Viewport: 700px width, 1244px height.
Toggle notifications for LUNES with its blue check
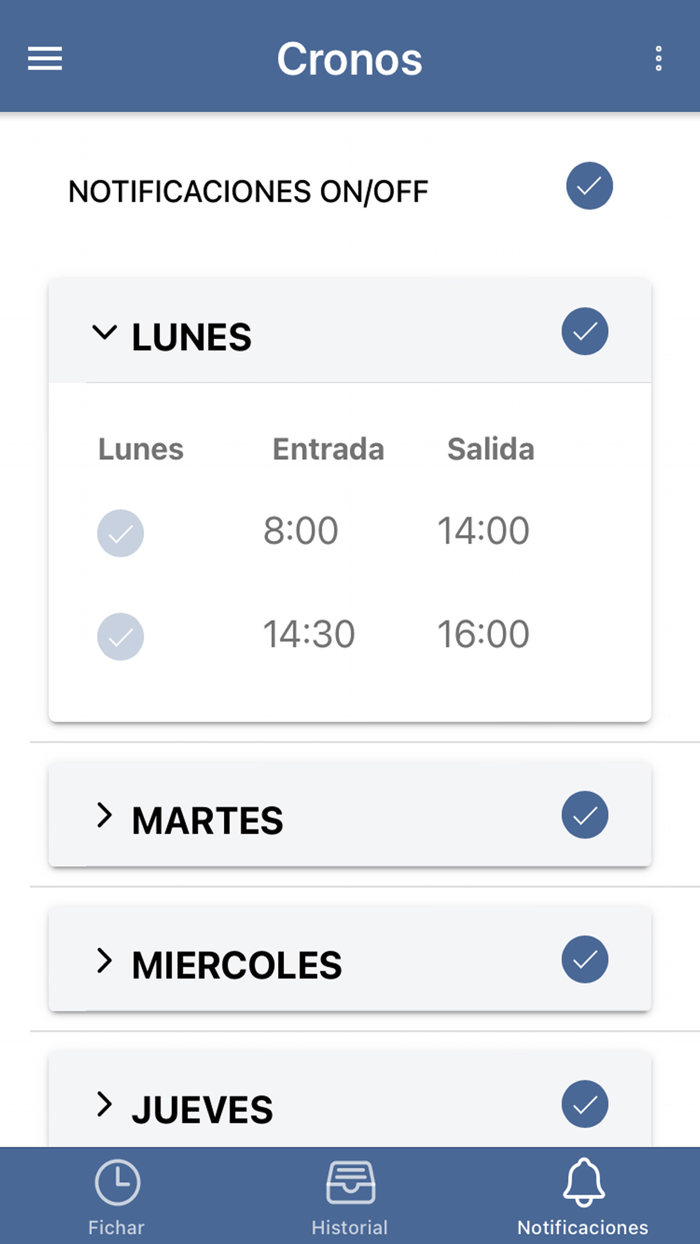click(x=585, y=331)
